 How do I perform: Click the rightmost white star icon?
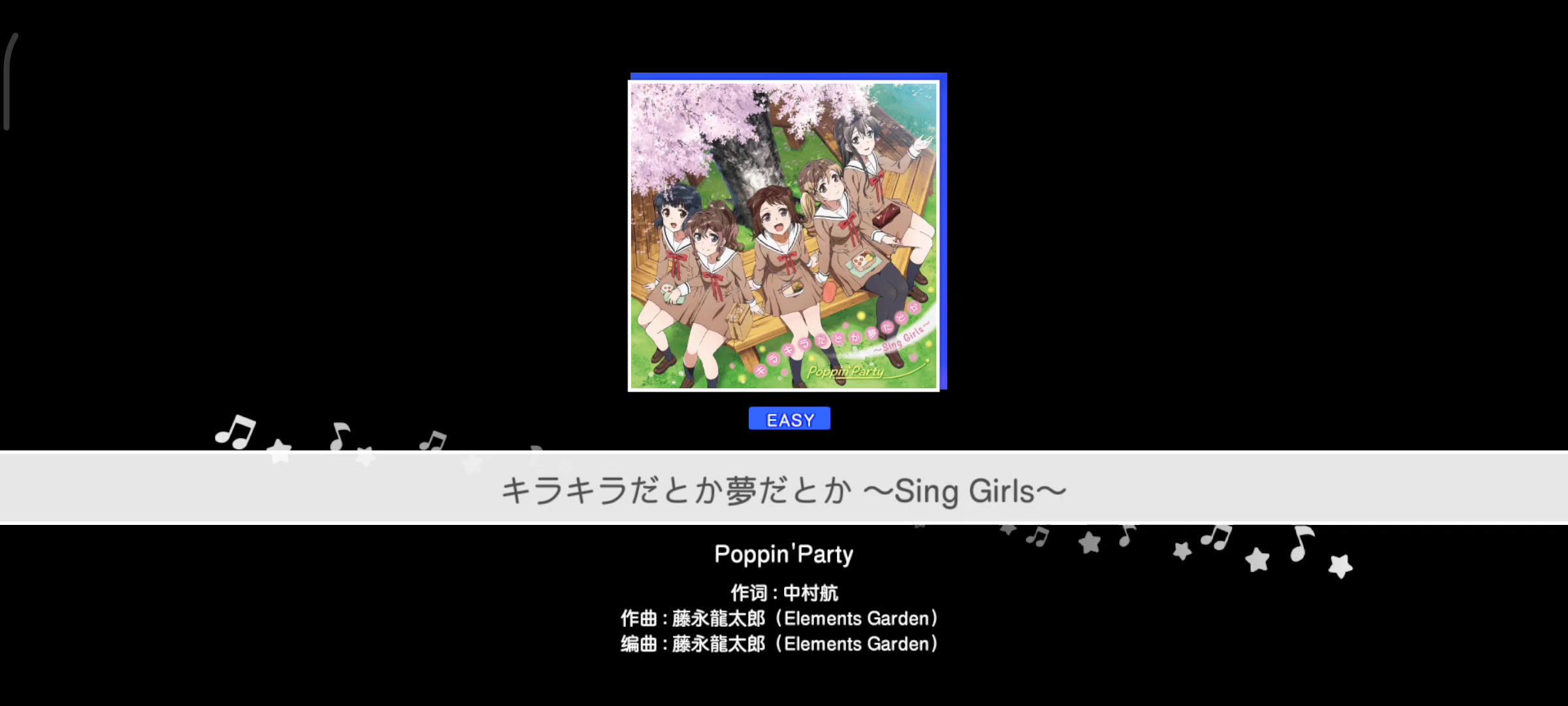pyautogui.click(x=1341, y=566)
